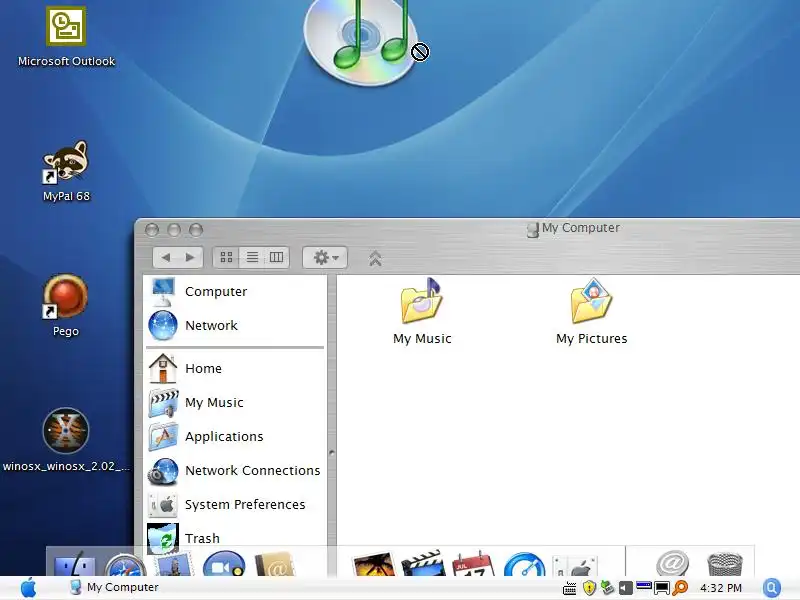Screen dimensions: 800x600
Task: Launch iChat camera bubble in dock
Action: click(224, 564)
